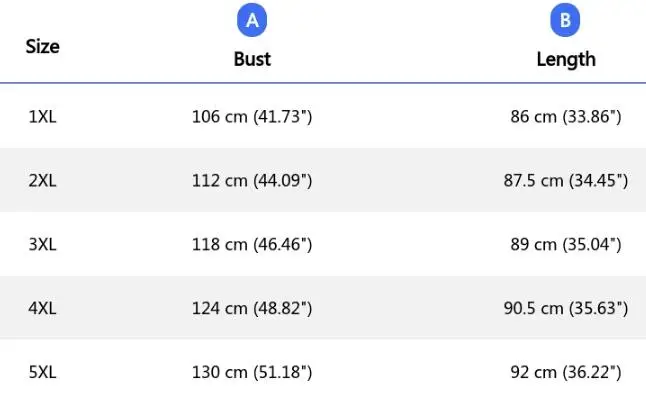
Task: Select the 87.5 cm length value
Action: 566,181
